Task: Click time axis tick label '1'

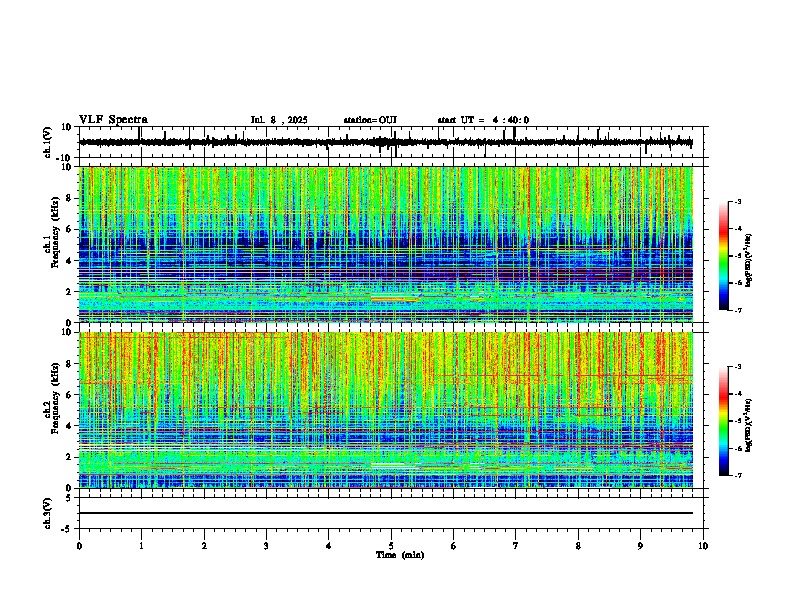Action: click(141, 546)
